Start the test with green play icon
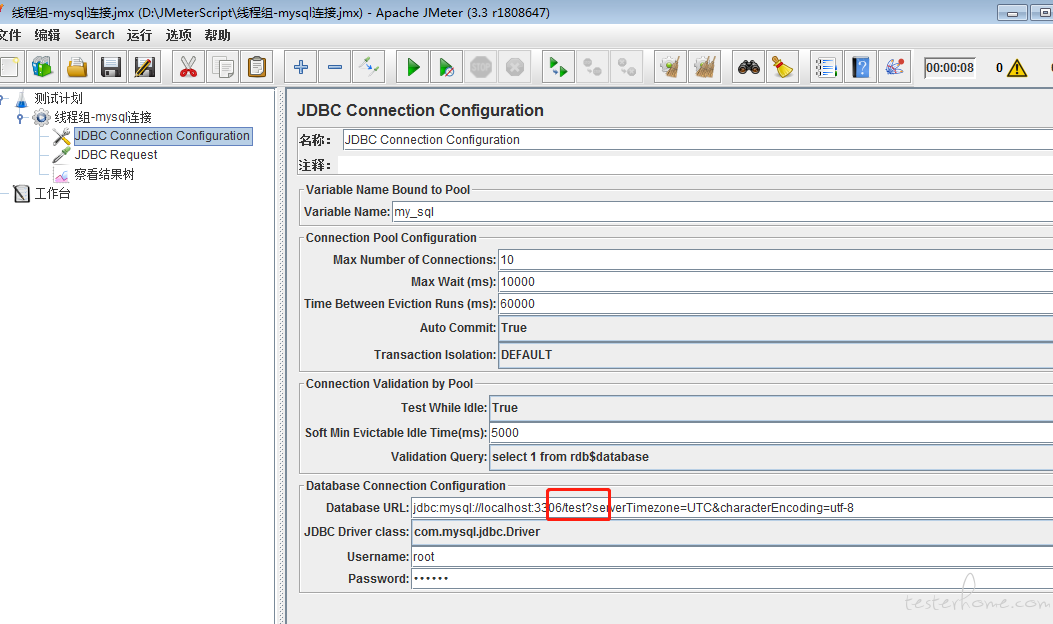 point(413,67)
